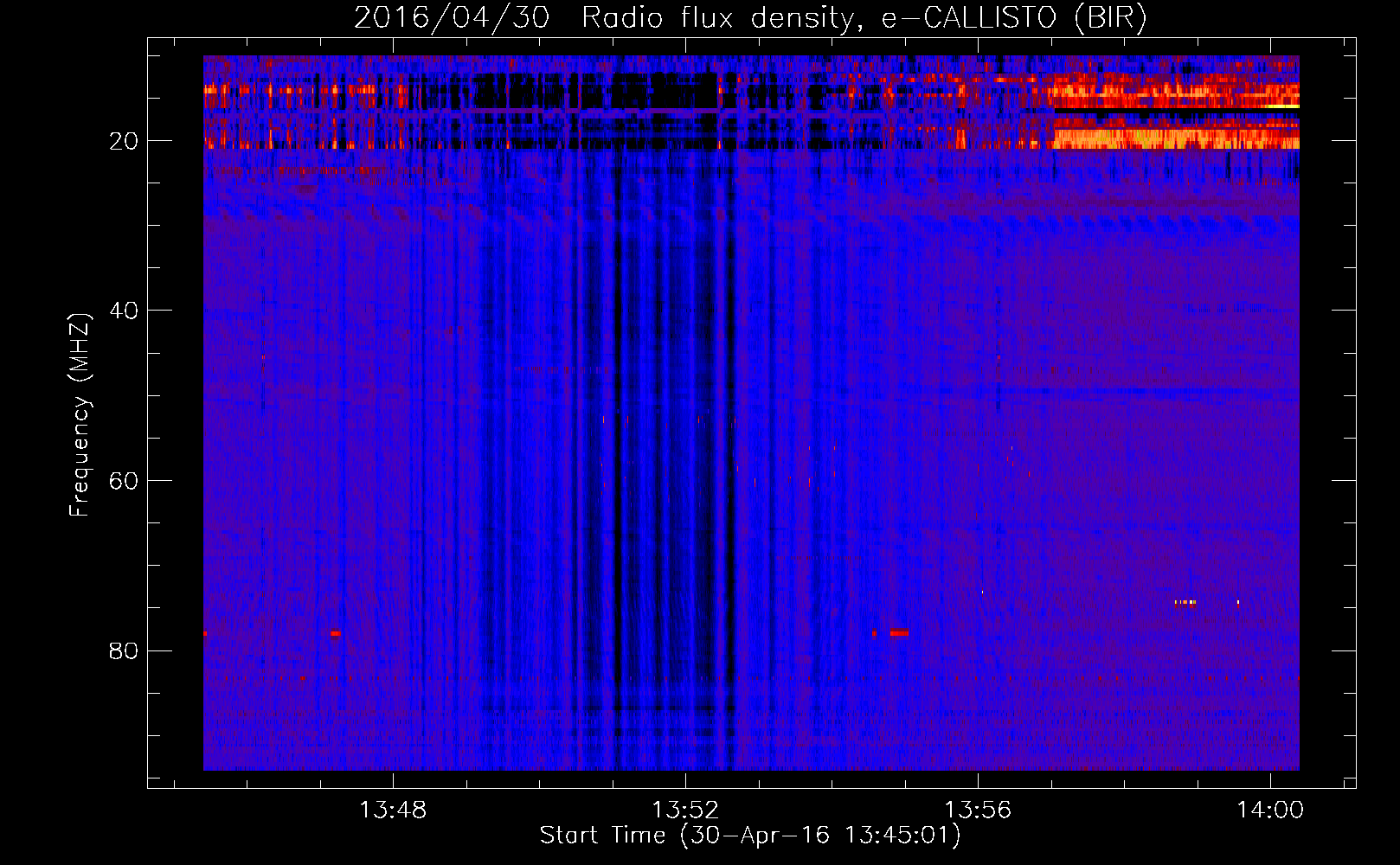Click the 40 MHz frequency tick label

(125, 311)
